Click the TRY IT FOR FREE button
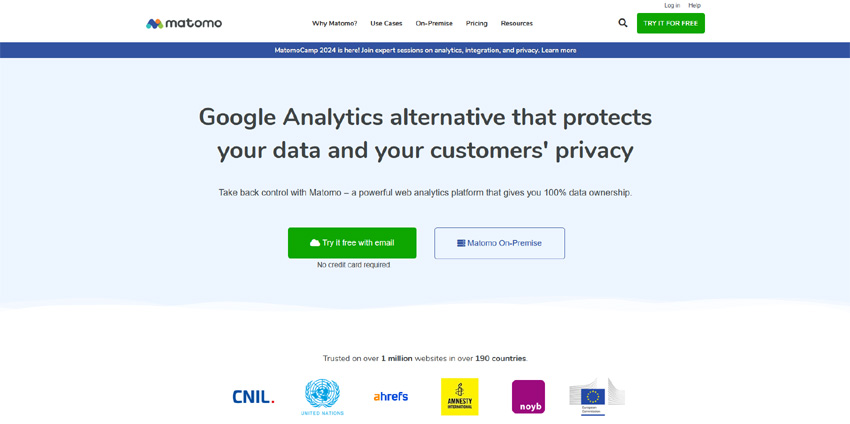850x424 pixels. 671,23
